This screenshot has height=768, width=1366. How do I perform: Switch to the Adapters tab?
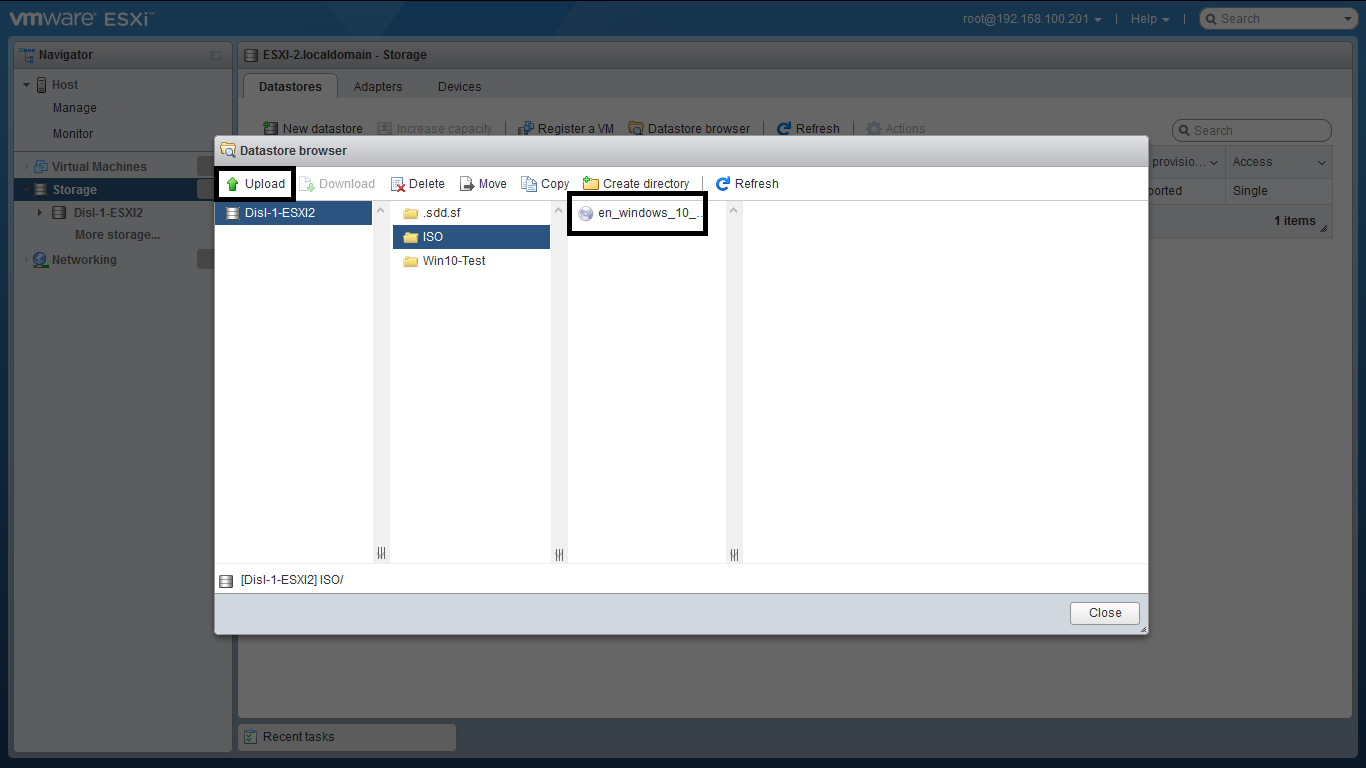point(378,87)
